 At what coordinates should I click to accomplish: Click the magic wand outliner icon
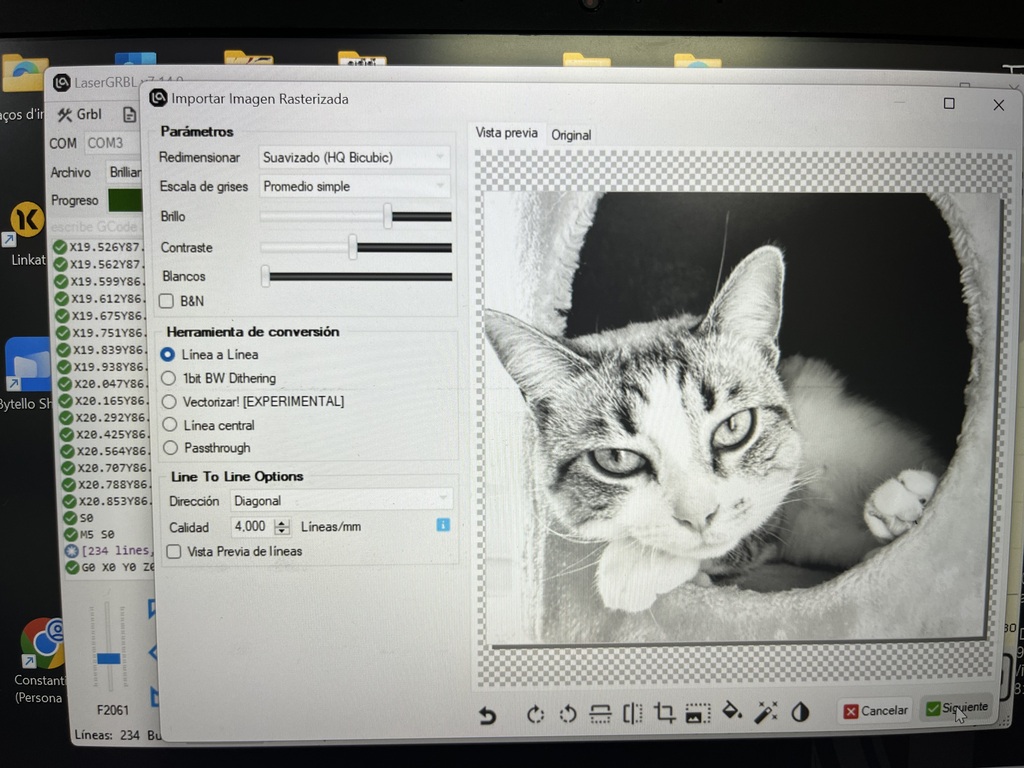(766, 712)
